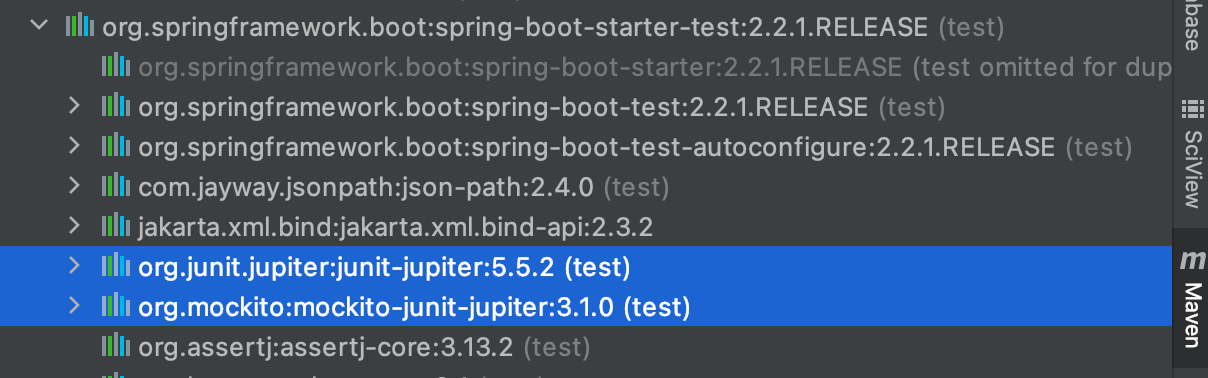
Task: Expand the spring-boot-test-autoconfigure dependency node
Action: 73,146
